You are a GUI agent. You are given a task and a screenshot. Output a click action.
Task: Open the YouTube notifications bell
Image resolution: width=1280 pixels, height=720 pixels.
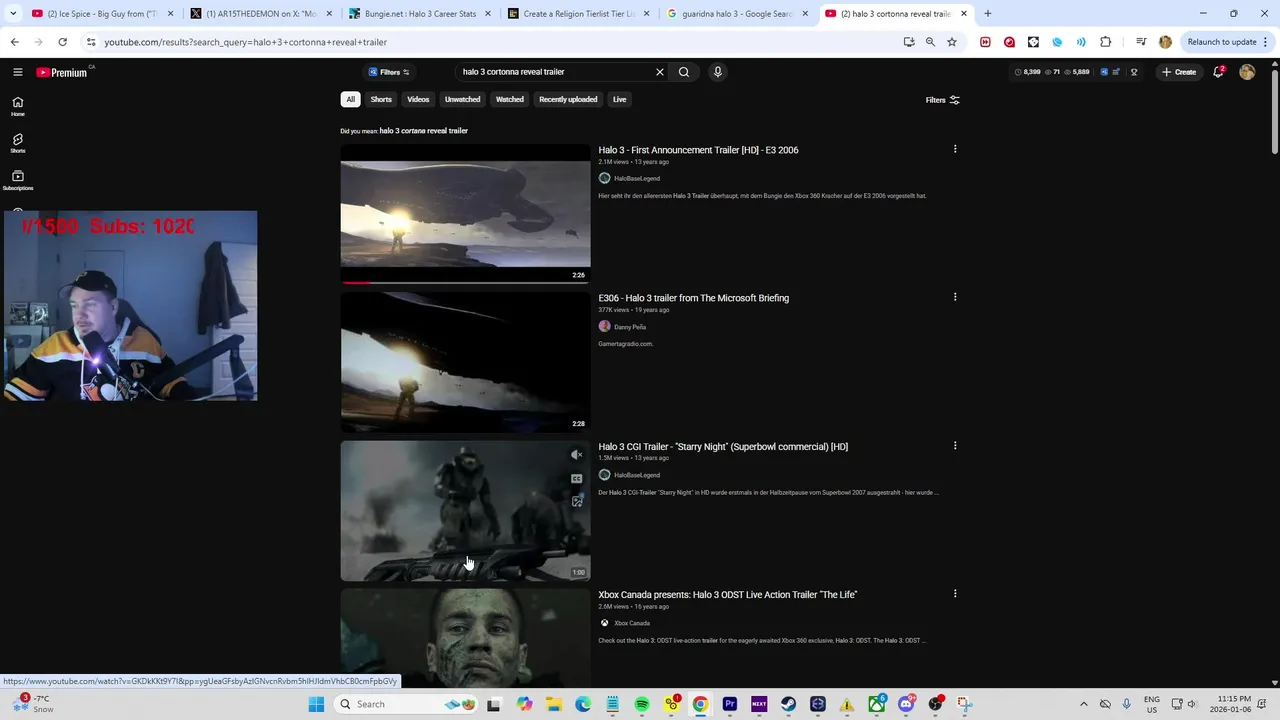1218,72
